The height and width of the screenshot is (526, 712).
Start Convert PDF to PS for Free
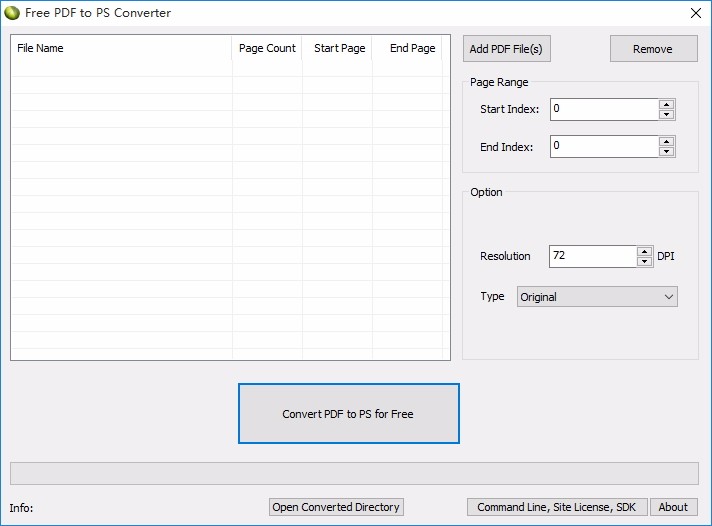click(x=349, y=413)
